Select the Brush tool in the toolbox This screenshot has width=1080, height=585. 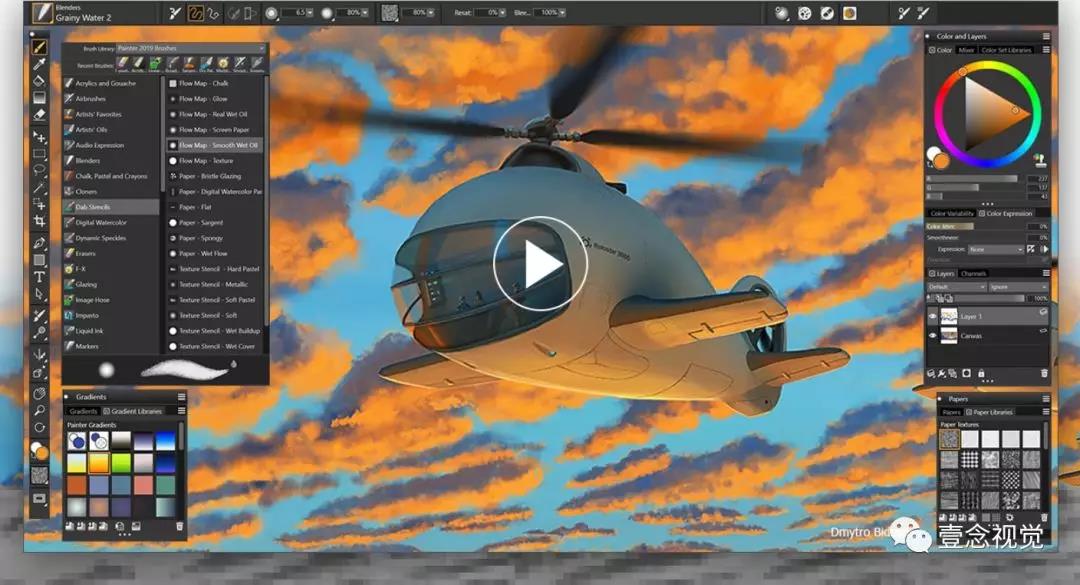[x=40, y=47]
